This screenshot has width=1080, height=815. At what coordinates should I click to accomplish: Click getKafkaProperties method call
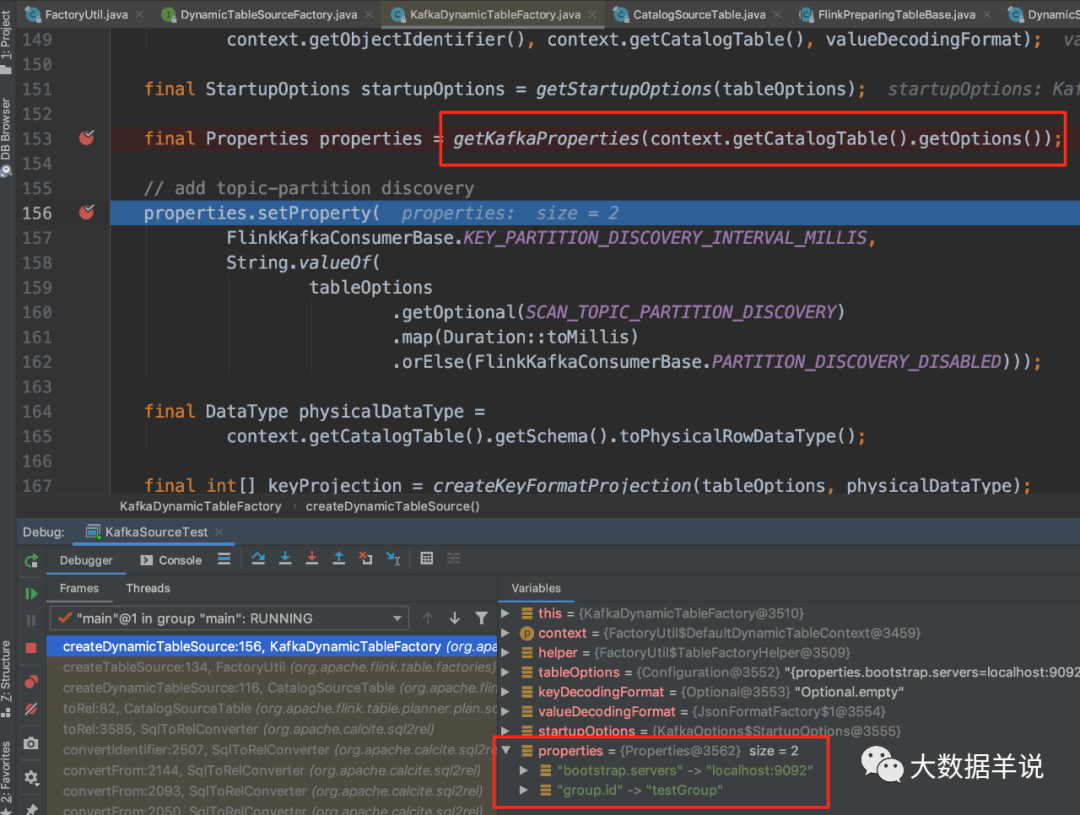546,138
